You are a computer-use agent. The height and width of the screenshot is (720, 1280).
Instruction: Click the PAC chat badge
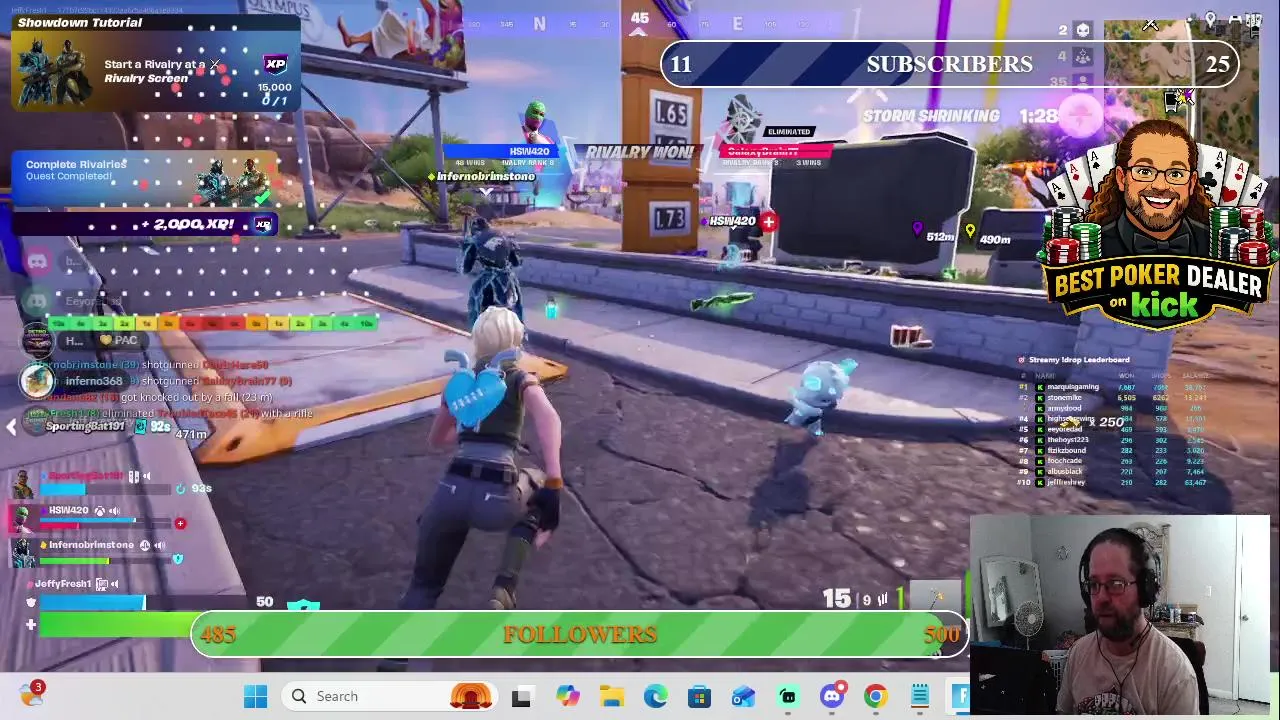(x=117, y=341)
